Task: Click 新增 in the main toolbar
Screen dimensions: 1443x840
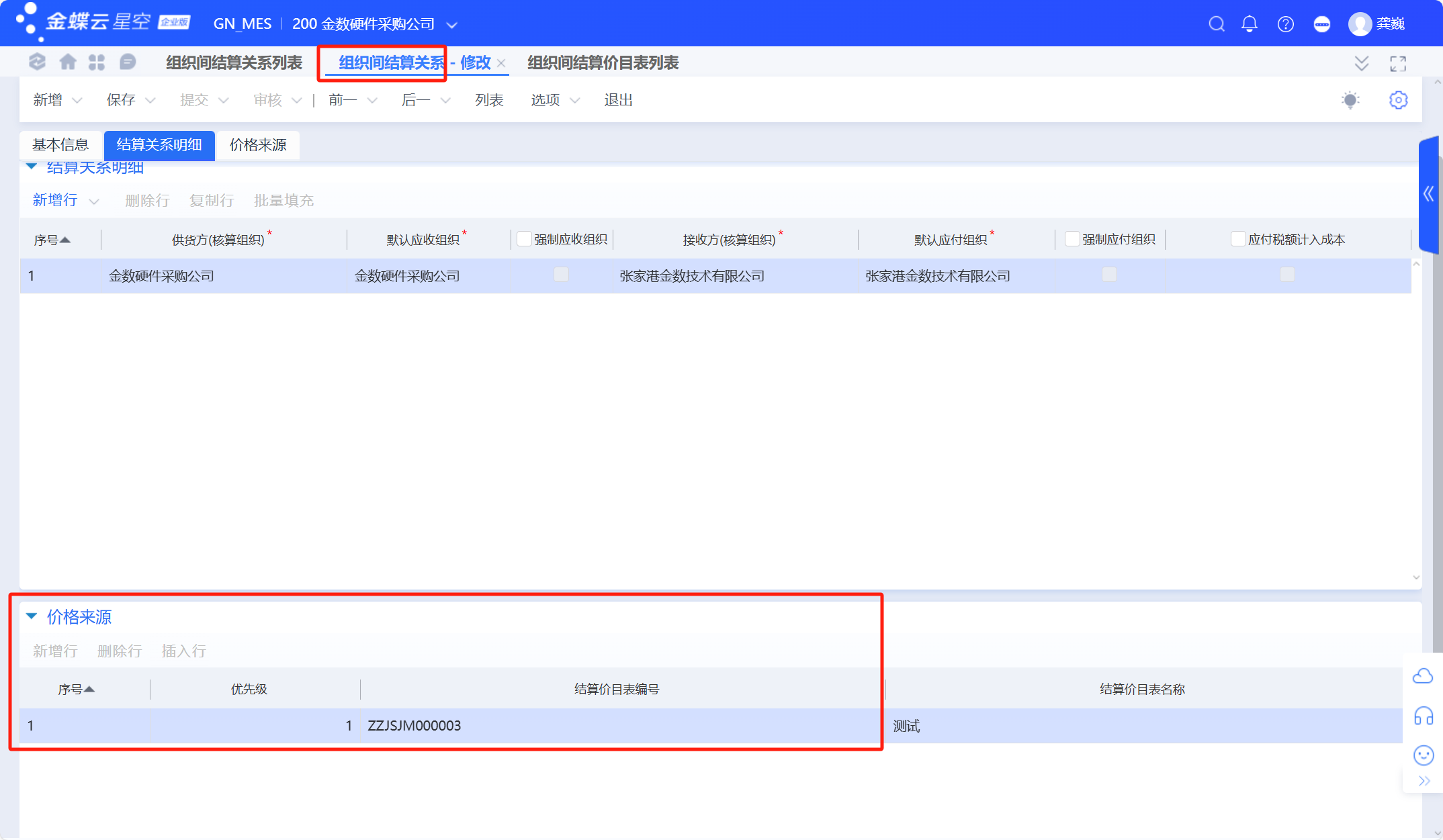Action: (48, 100)
